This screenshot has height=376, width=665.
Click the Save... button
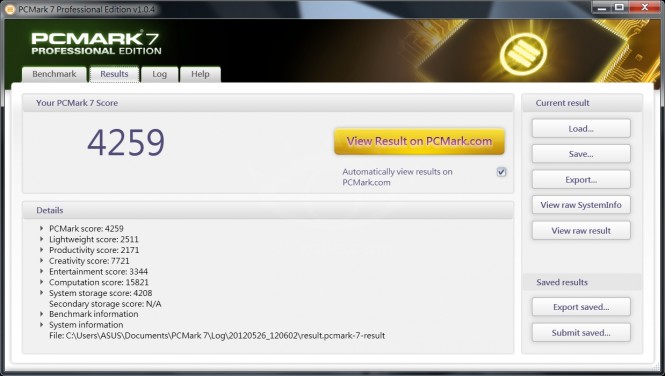[581, 154]
